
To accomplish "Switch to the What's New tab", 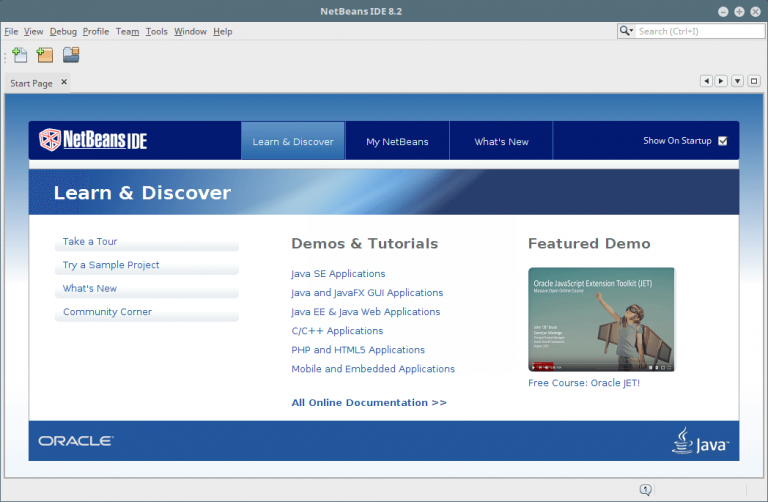I will (501, 141).
